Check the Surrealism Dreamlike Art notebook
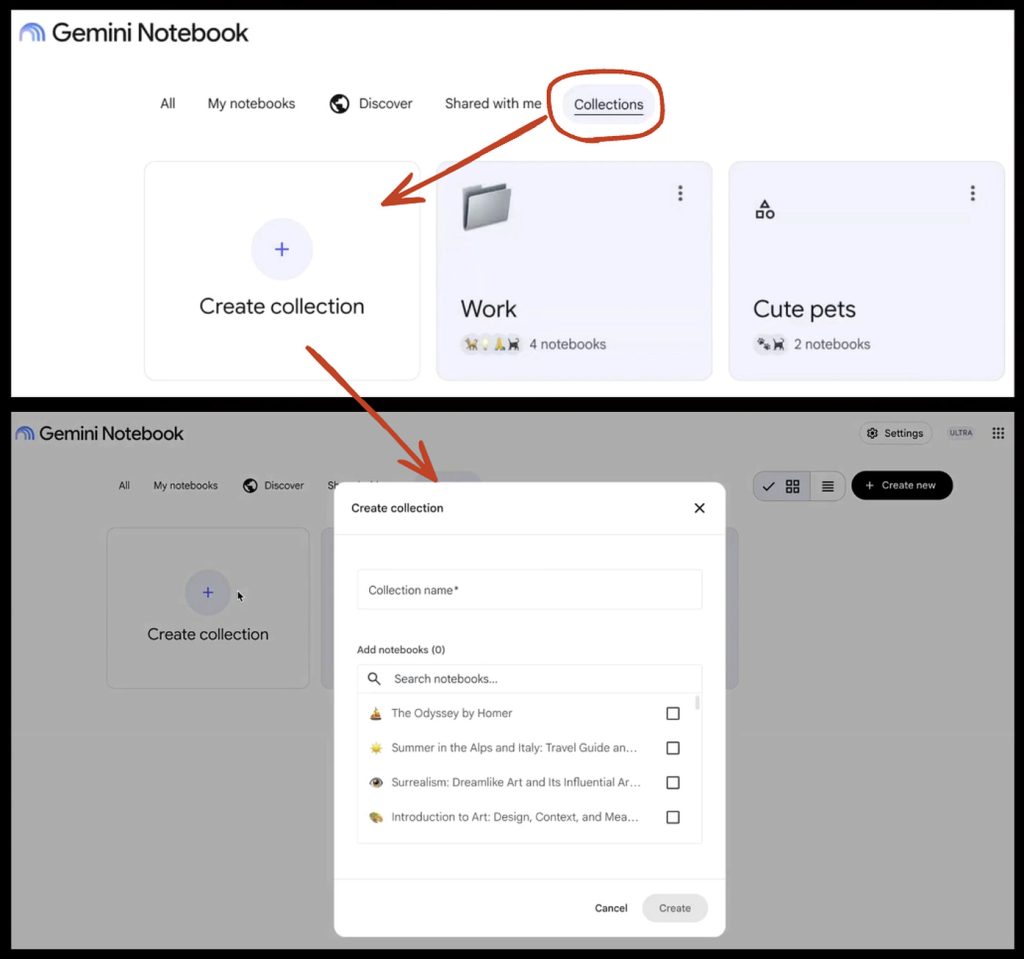 point(673,783)
